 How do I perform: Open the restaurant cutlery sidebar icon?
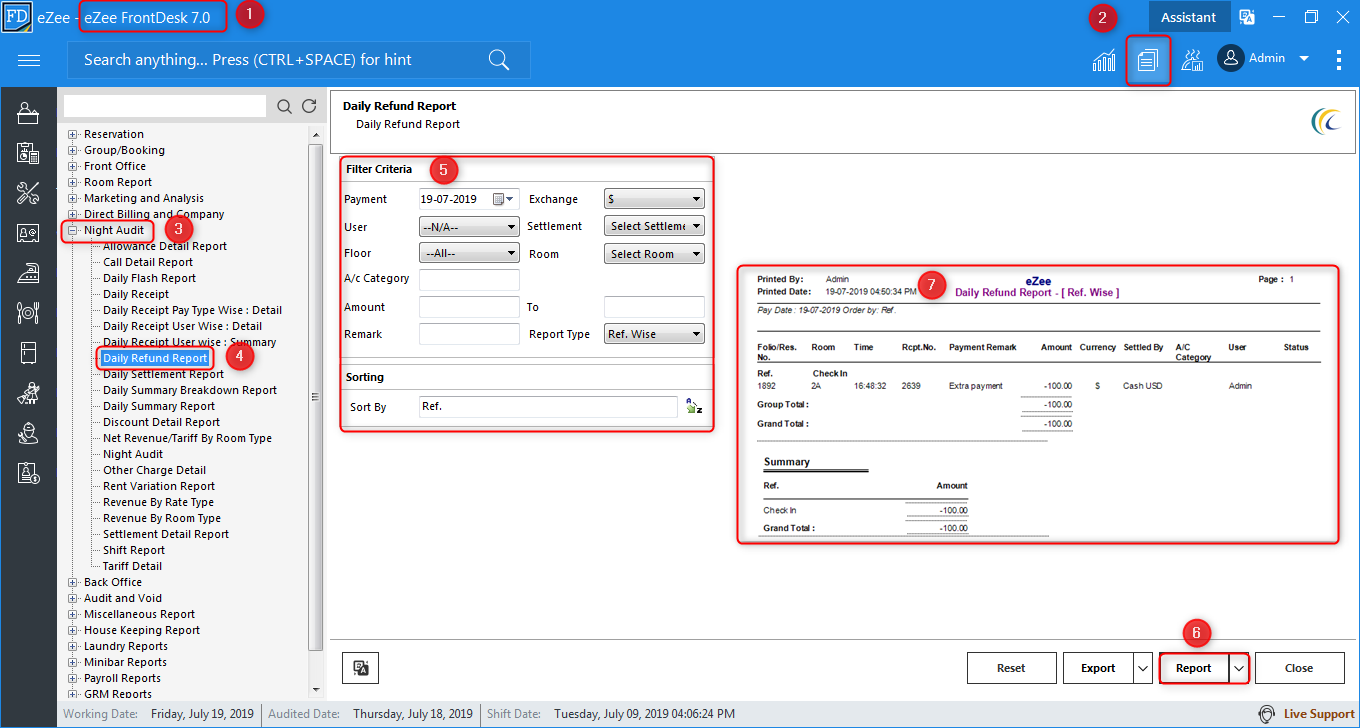(28, 313)
